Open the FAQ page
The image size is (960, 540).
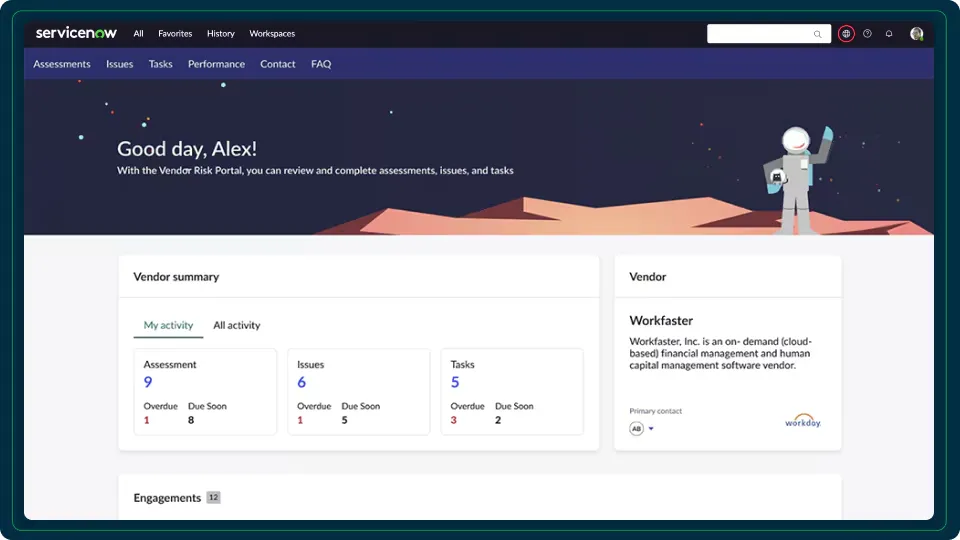coord(321,64)
